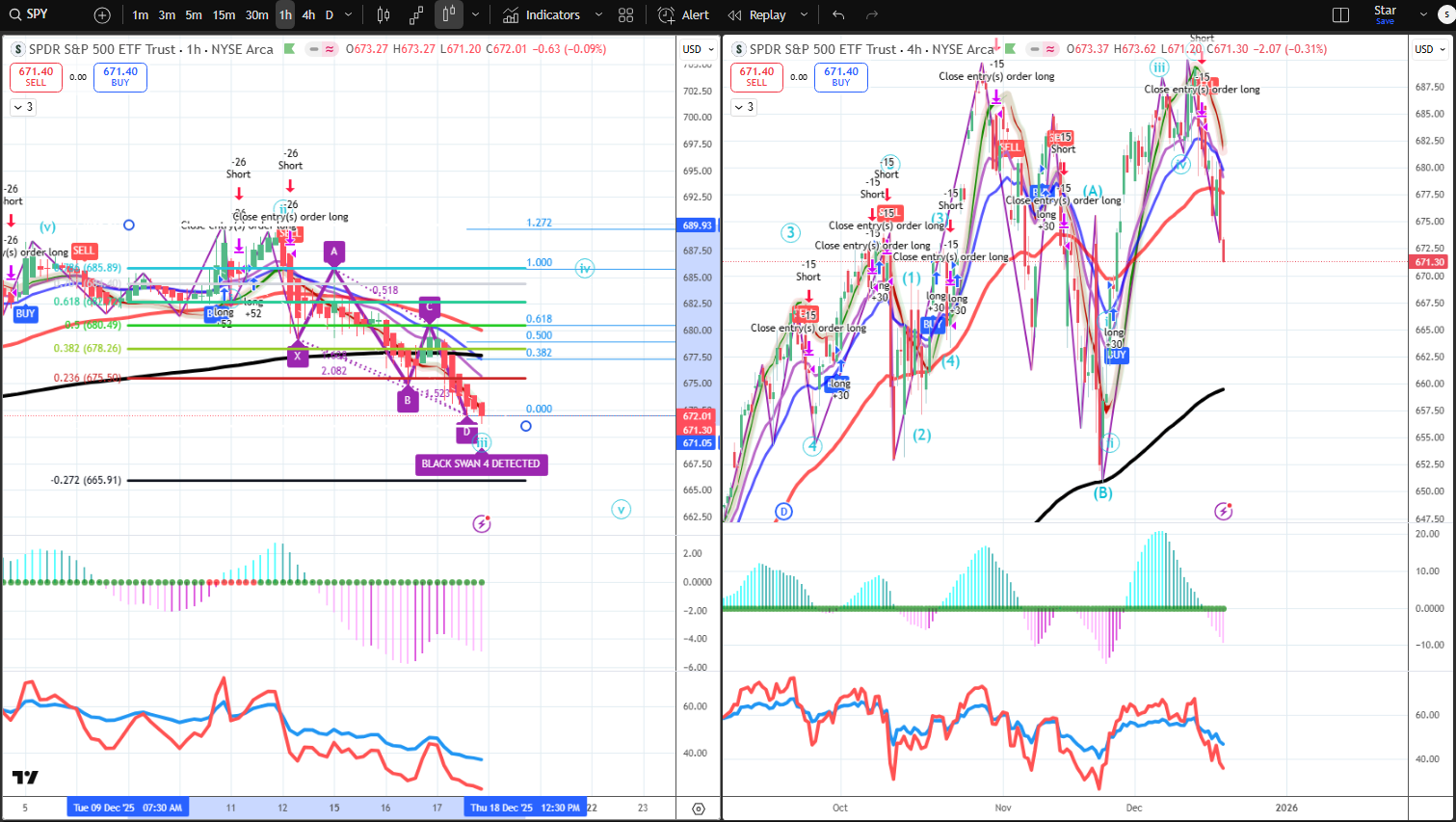Select harmonic pattern point B marker

[x=408, y=399]
